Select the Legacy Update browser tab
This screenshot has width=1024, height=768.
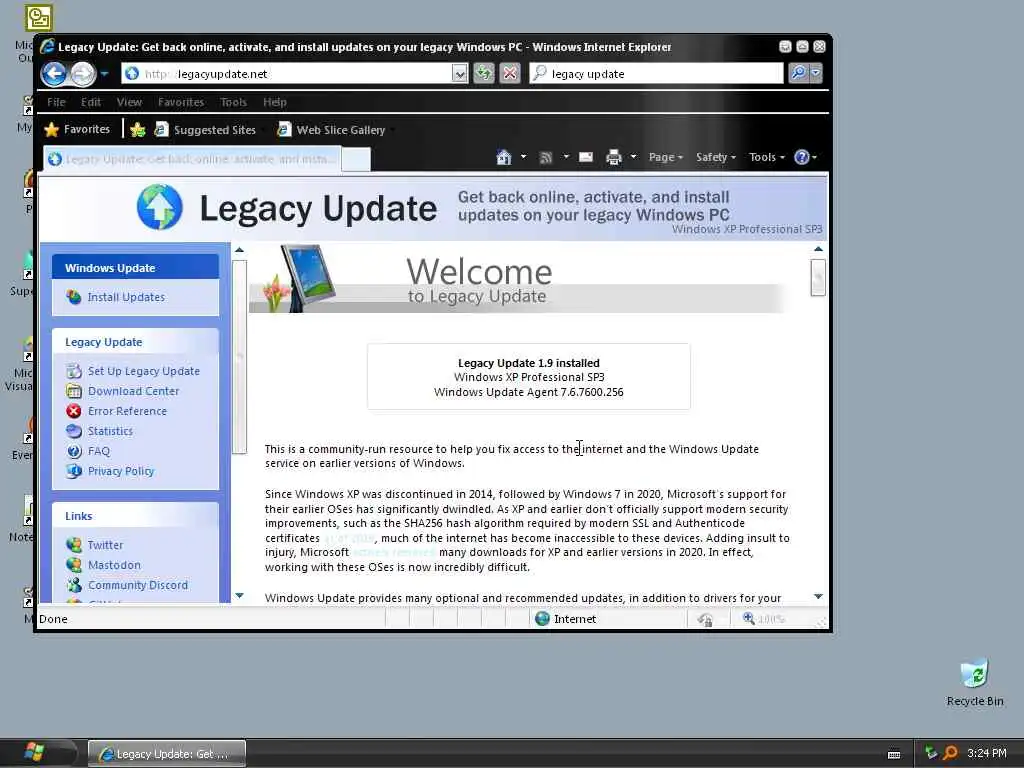(192, 159)
